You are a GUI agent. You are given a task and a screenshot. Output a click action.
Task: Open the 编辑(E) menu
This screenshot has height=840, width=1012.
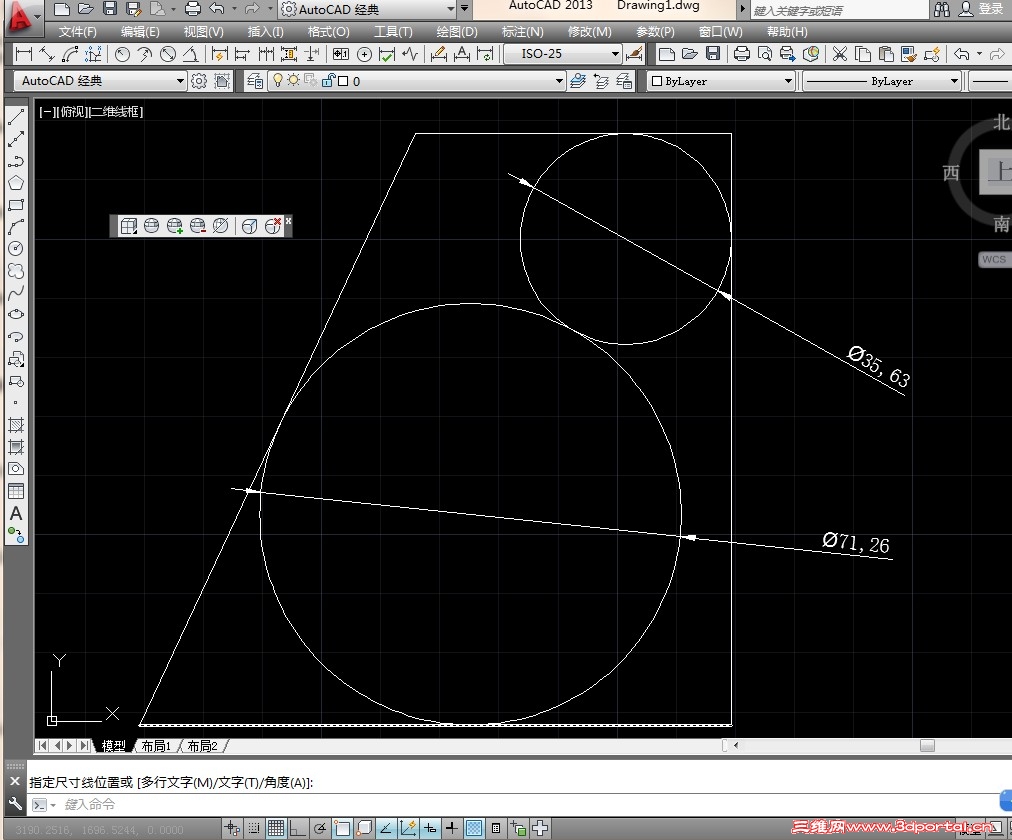[140, 32]
